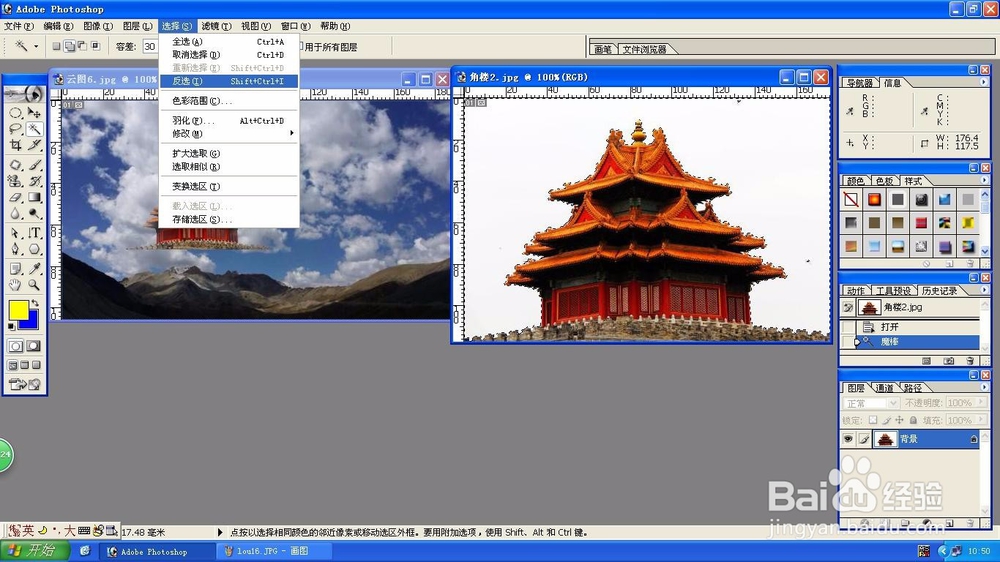
Task: Click the 开始 Start button
Action: pos(35,551)
